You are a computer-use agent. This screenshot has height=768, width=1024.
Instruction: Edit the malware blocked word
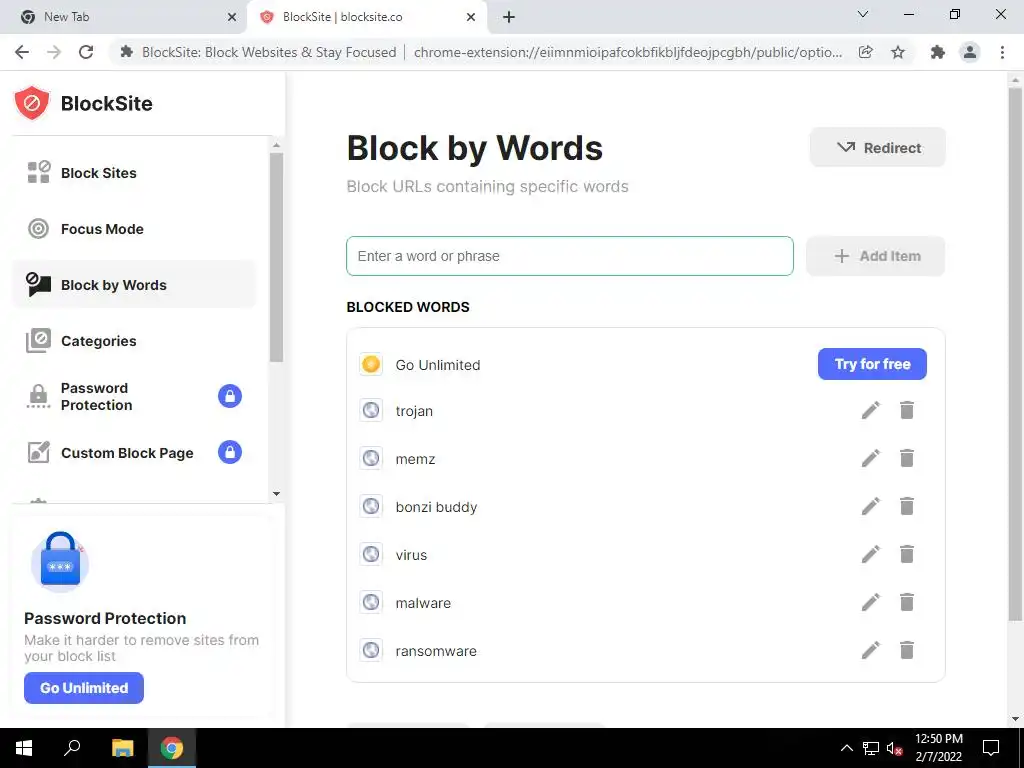click(871, 602)
